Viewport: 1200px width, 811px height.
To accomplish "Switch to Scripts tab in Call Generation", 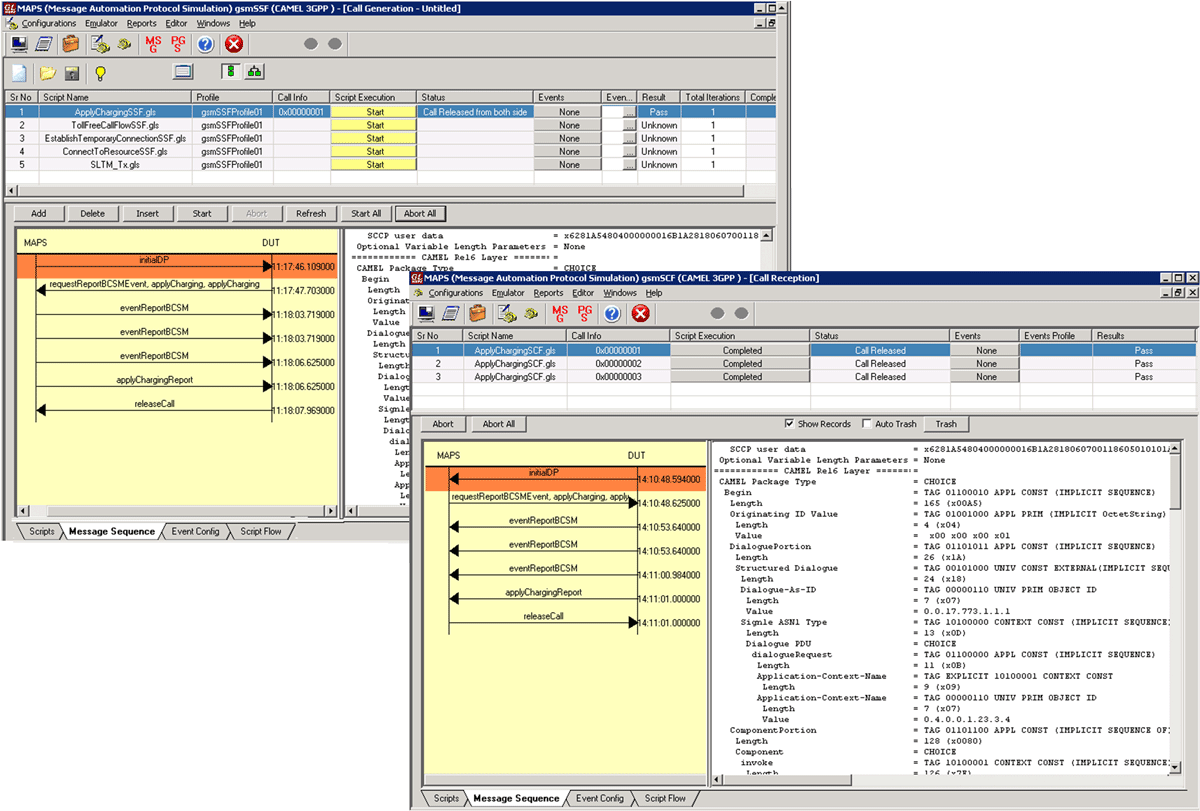I will (42, 532).
